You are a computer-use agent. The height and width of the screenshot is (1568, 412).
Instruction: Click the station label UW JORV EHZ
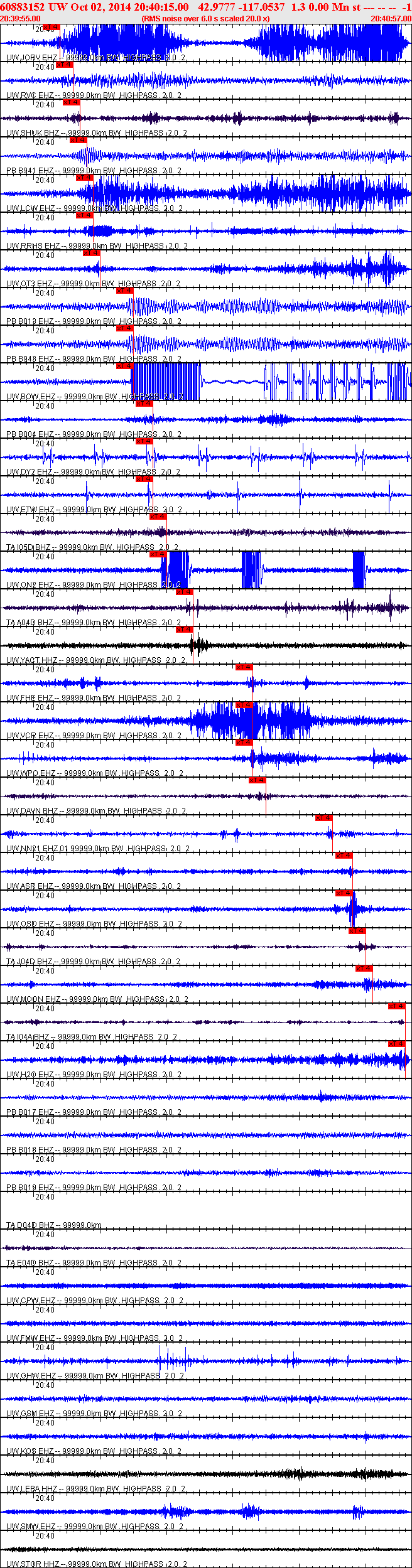(31, 58)
